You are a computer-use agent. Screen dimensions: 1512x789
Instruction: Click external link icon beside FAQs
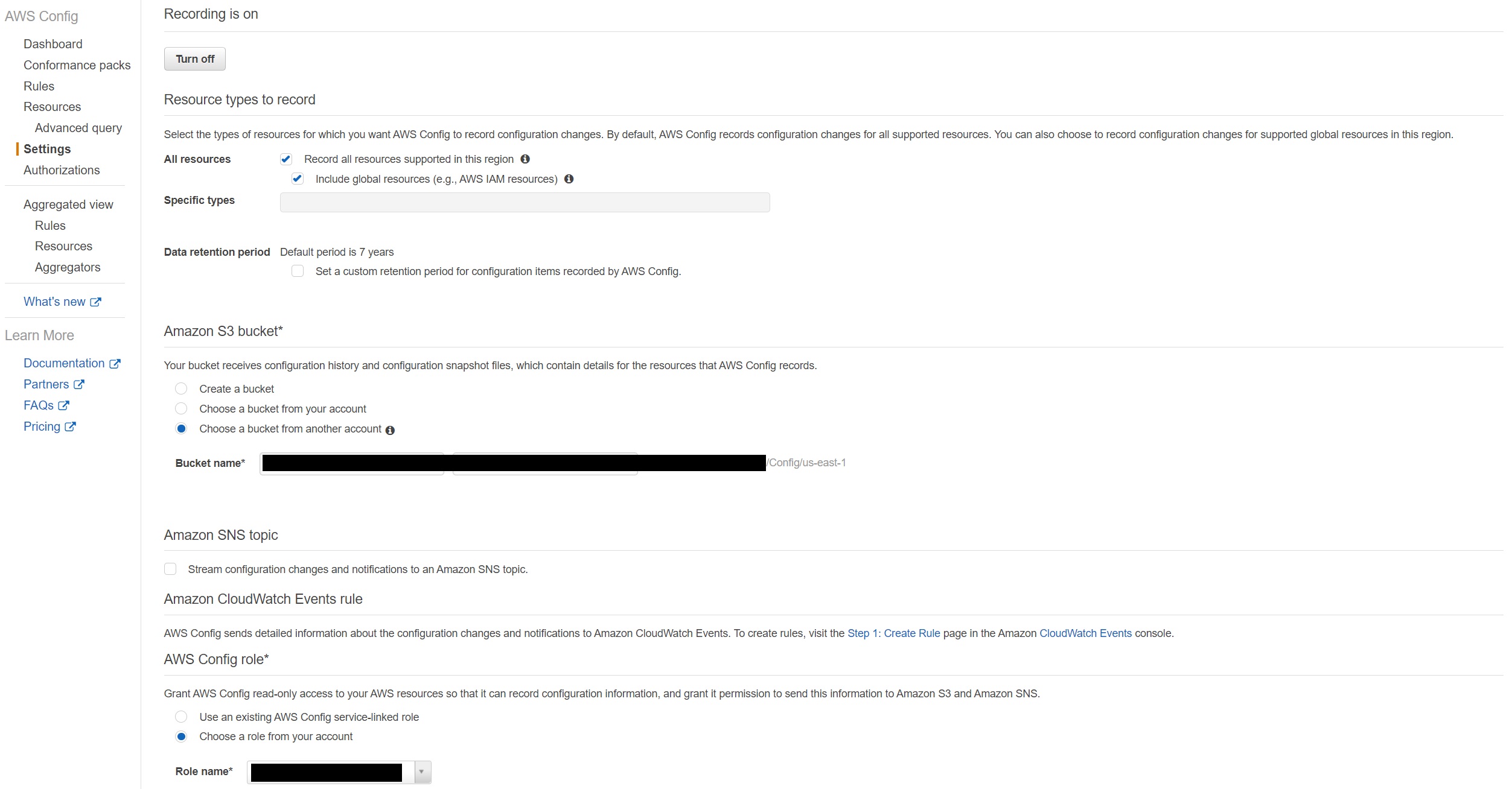pos(63,406)
